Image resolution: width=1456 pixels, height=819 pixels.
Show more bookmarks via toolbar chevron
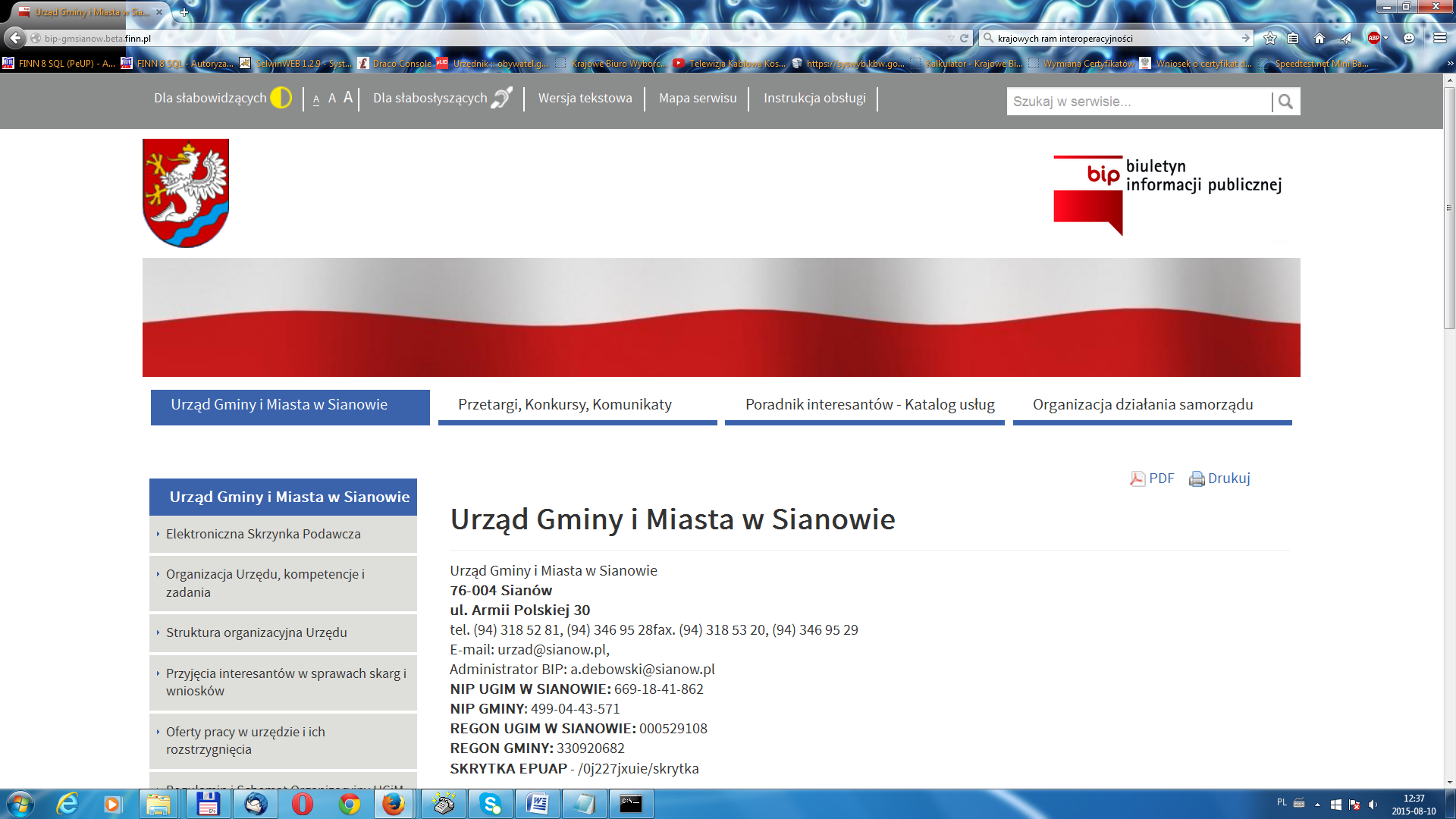tap(1449, 64)
